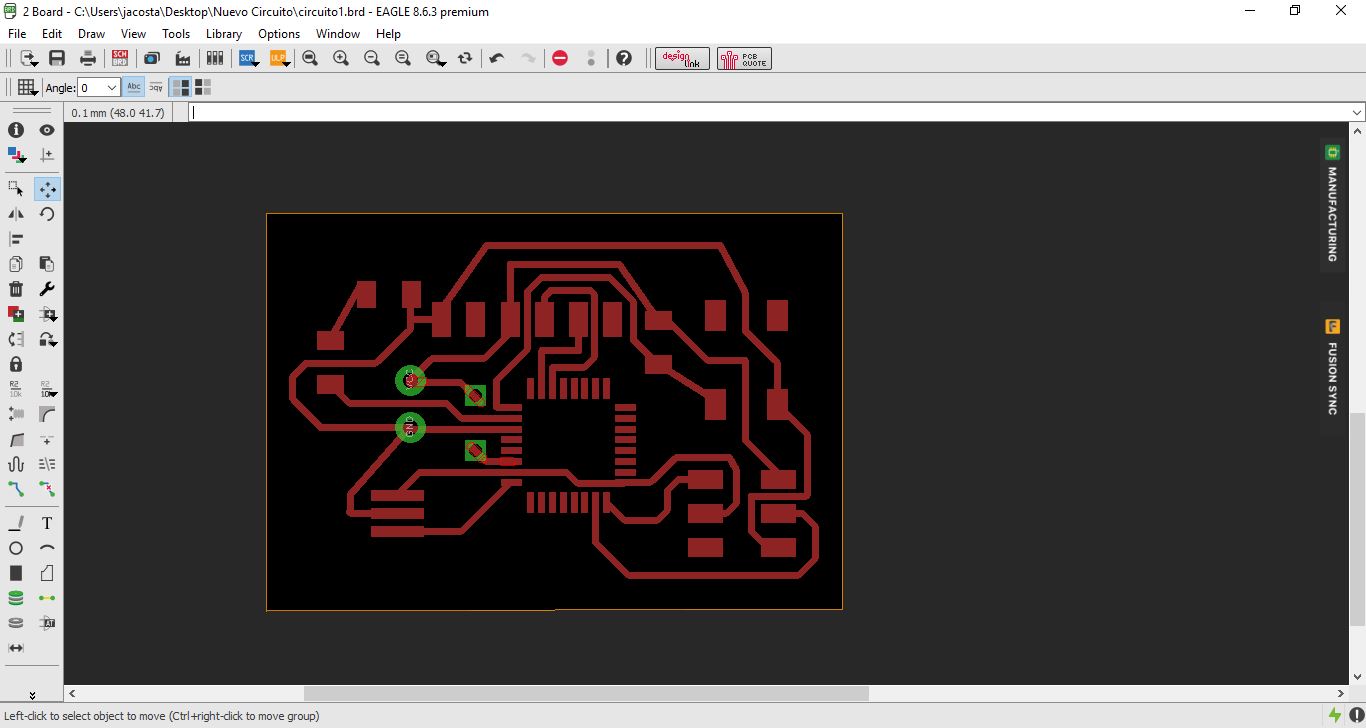Select the Ripup tool
This screenshot has height=728, width=1366.
[x=47, y=489]
